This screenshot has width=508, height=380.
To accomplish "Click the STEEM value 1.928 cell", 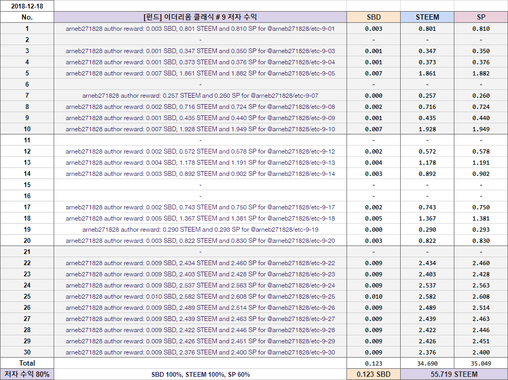I will tap(427, 129).
